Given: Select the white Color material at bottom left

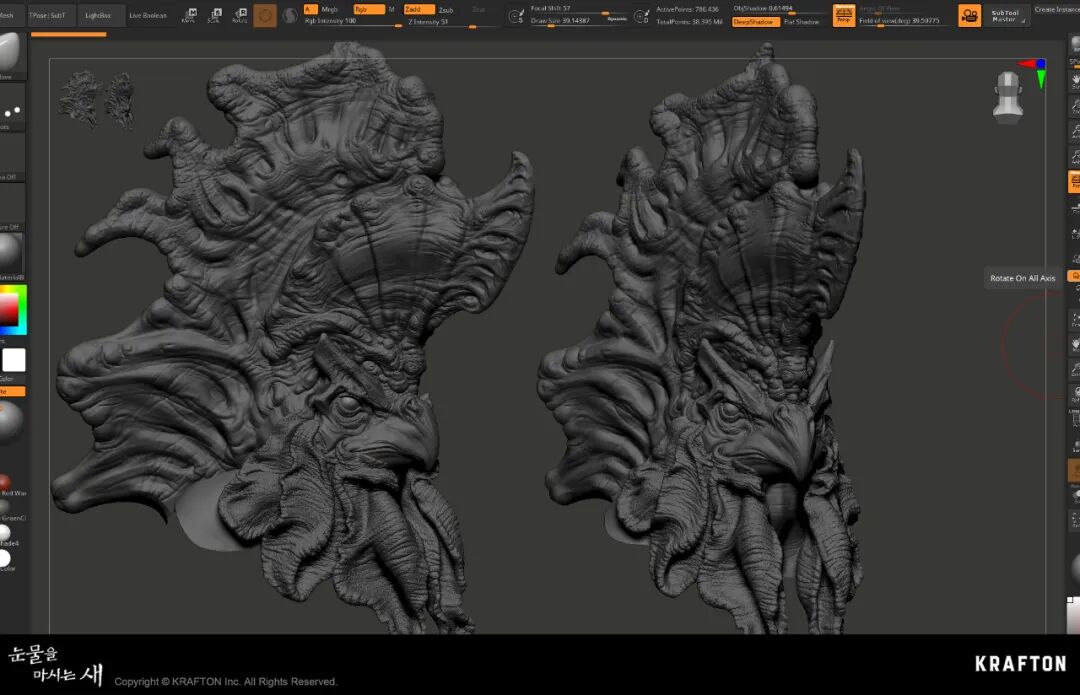Looking at the screenshot, I should tap(6, 559).
